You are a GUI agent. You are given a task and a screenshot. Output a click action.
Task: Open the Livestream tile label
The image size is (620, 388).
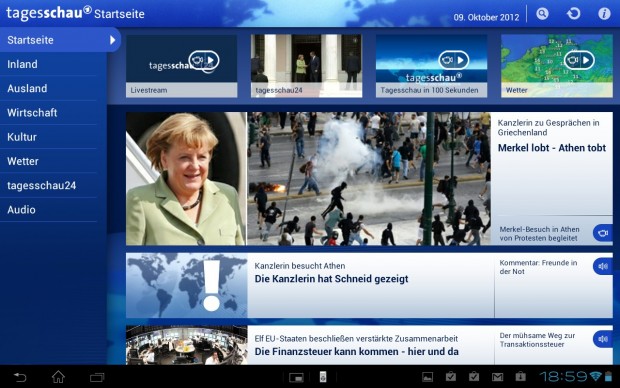pyautogui.click(x=181, y=90)
